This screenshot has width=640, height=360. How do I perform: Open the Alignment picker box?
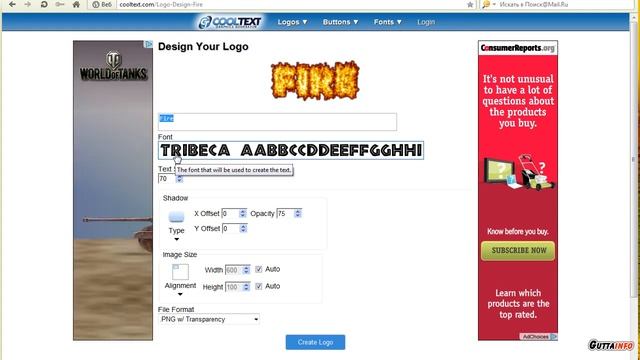tap(180, 272)
